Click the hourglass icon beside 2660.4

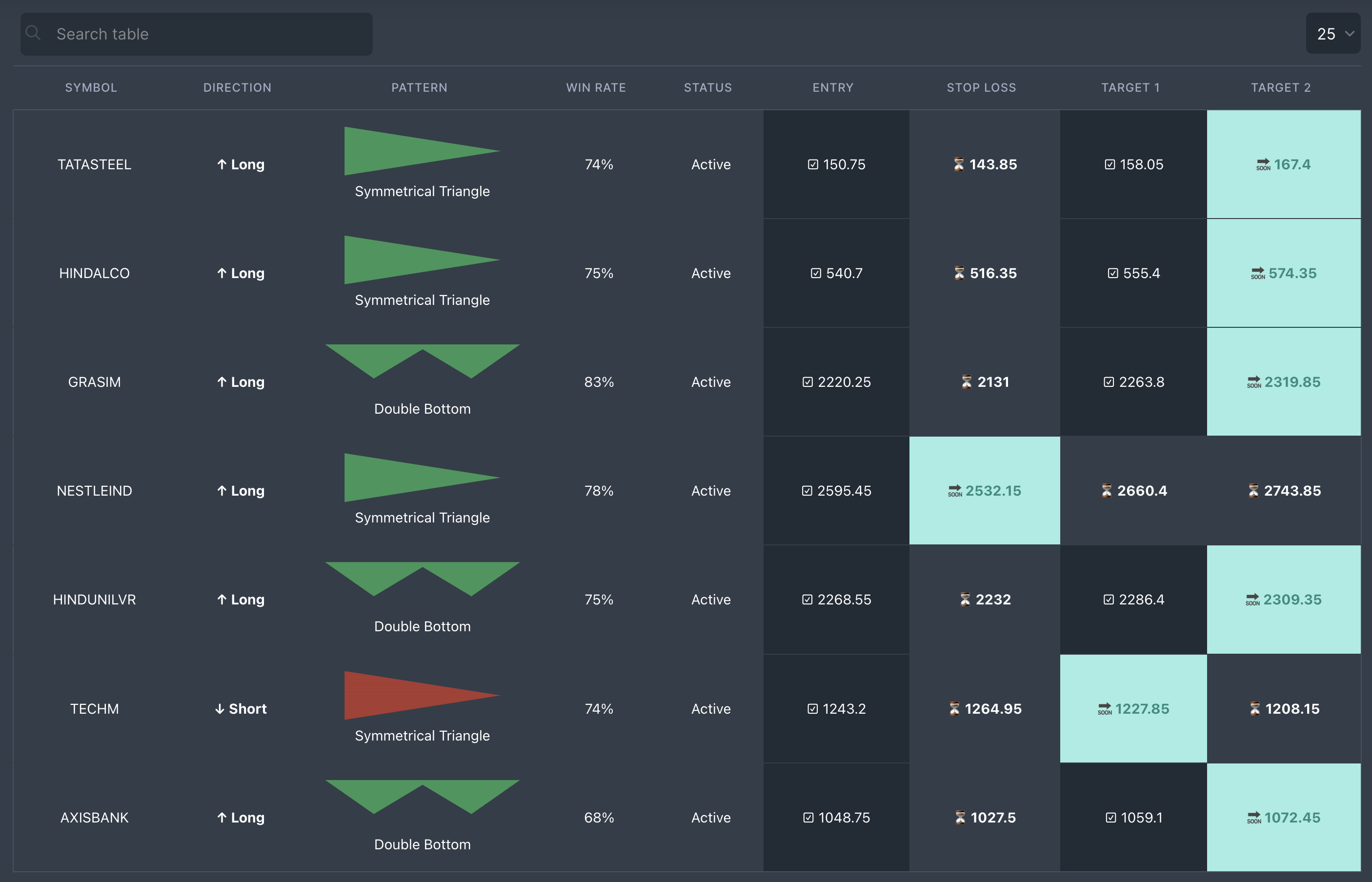(1106, 491)
